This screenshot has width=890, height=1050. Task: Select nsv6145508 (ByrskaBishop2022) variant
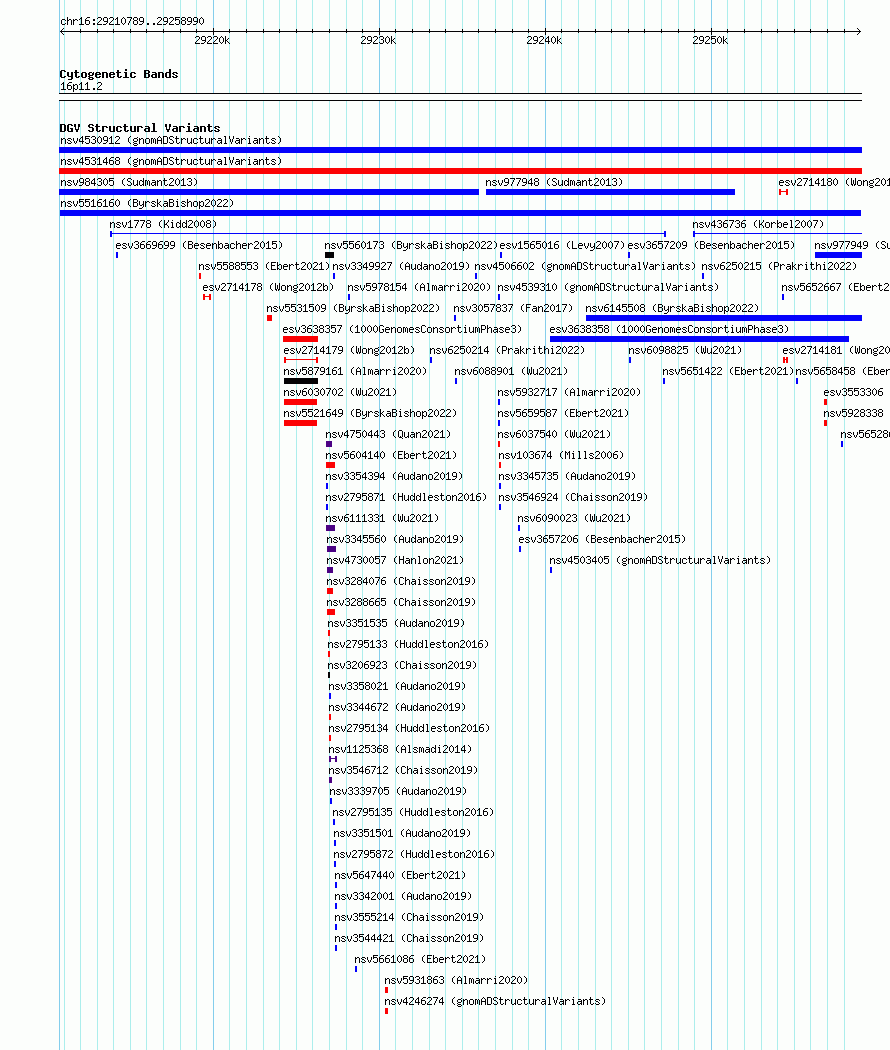[672, 308]
